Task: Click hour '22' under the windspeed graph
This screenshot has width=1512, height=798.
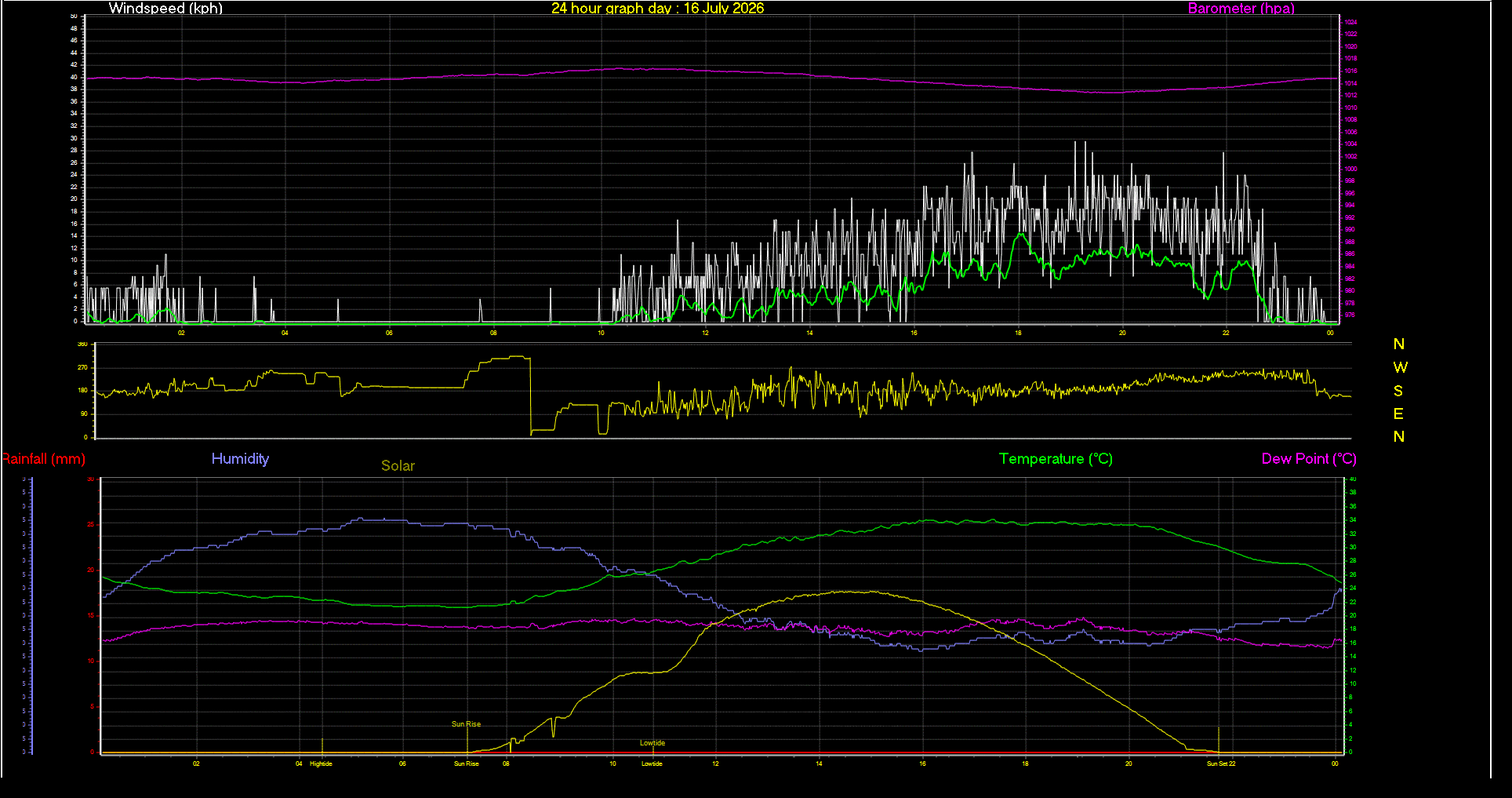Action: (x=1226, y=333)
